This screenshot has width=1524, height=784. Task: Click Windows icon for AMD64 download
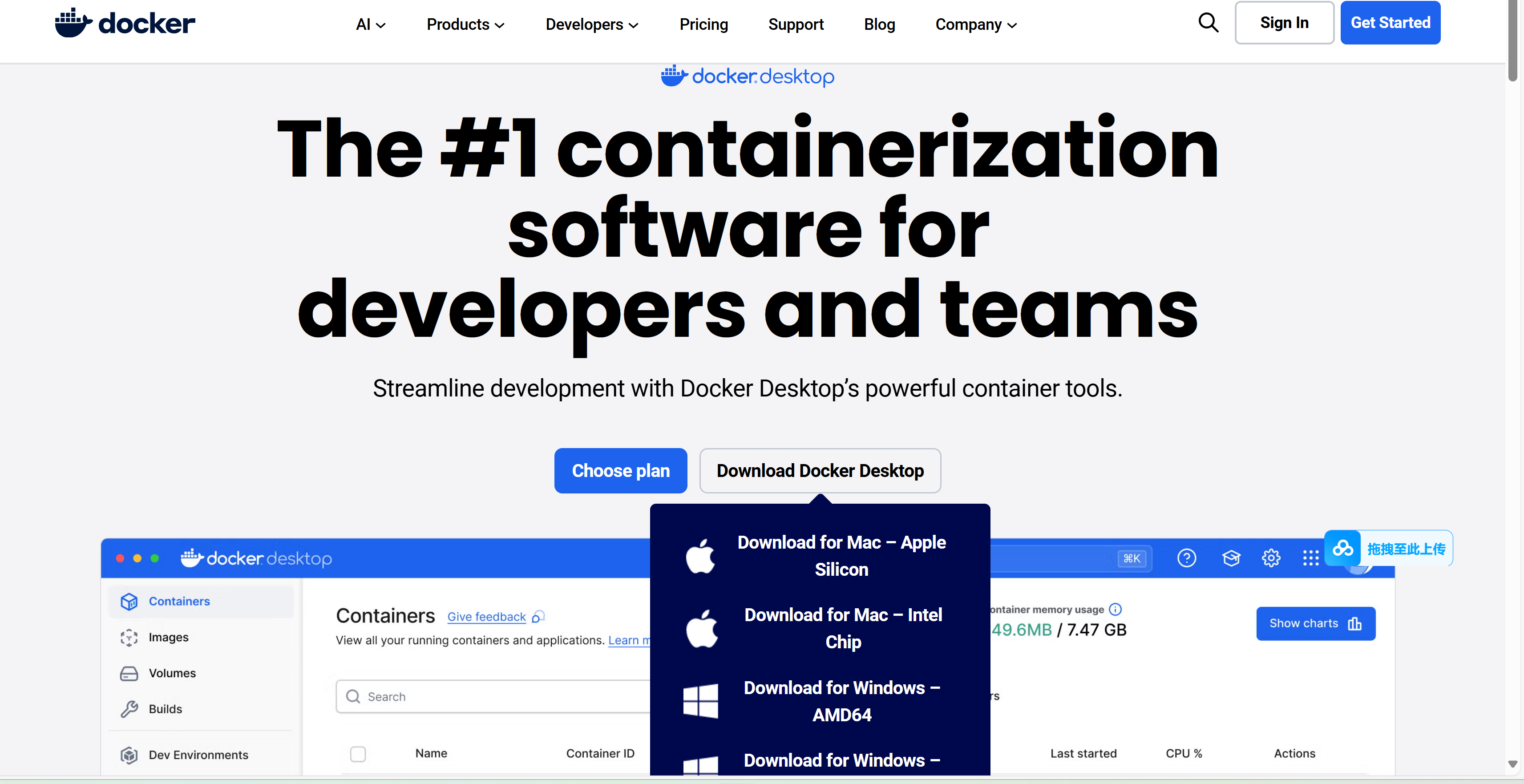pyautogui.click(x=700, y=701)
